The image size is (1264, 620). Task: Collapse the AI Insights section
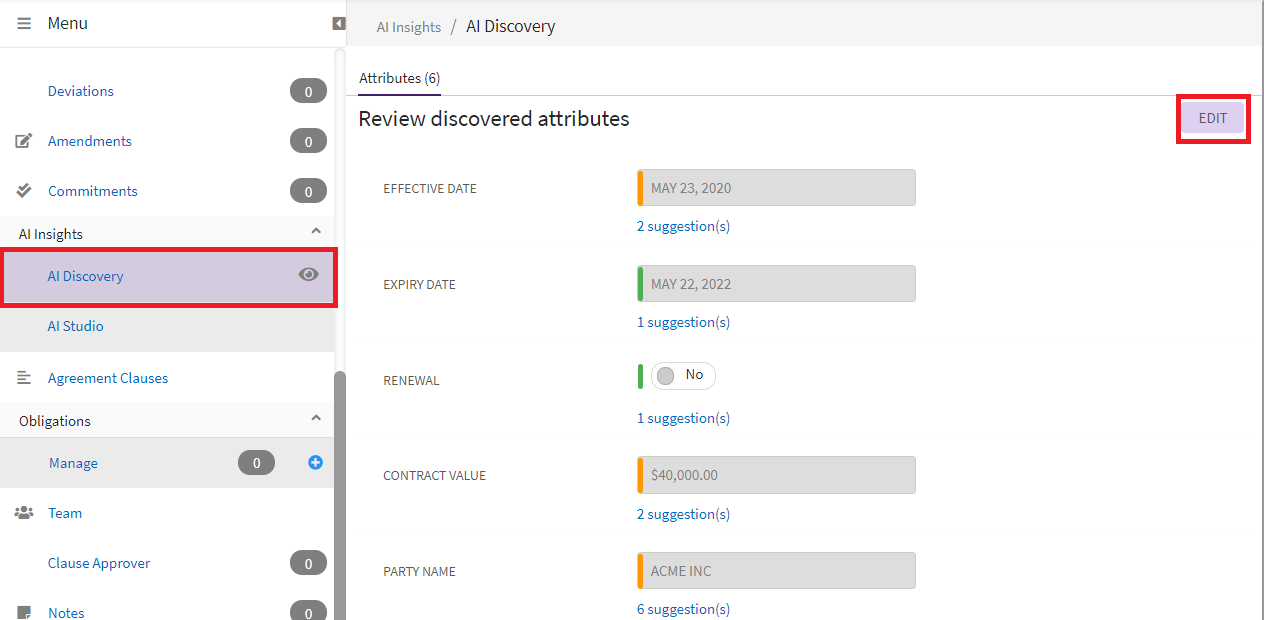(316, 232)
